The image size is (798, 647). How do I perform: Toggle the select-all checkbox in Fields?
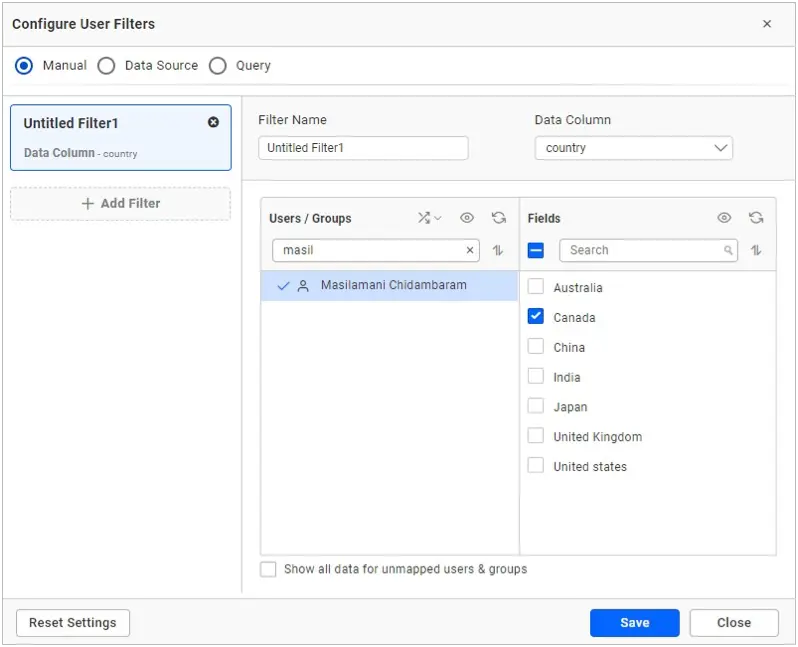coord(535,250)
